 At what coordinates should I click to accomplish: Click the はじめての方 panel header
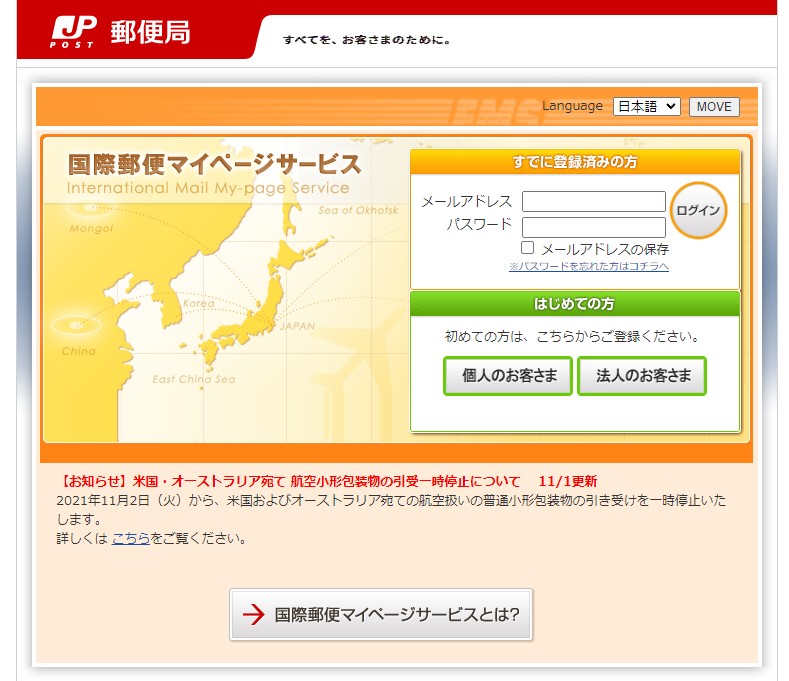[574, 304]
